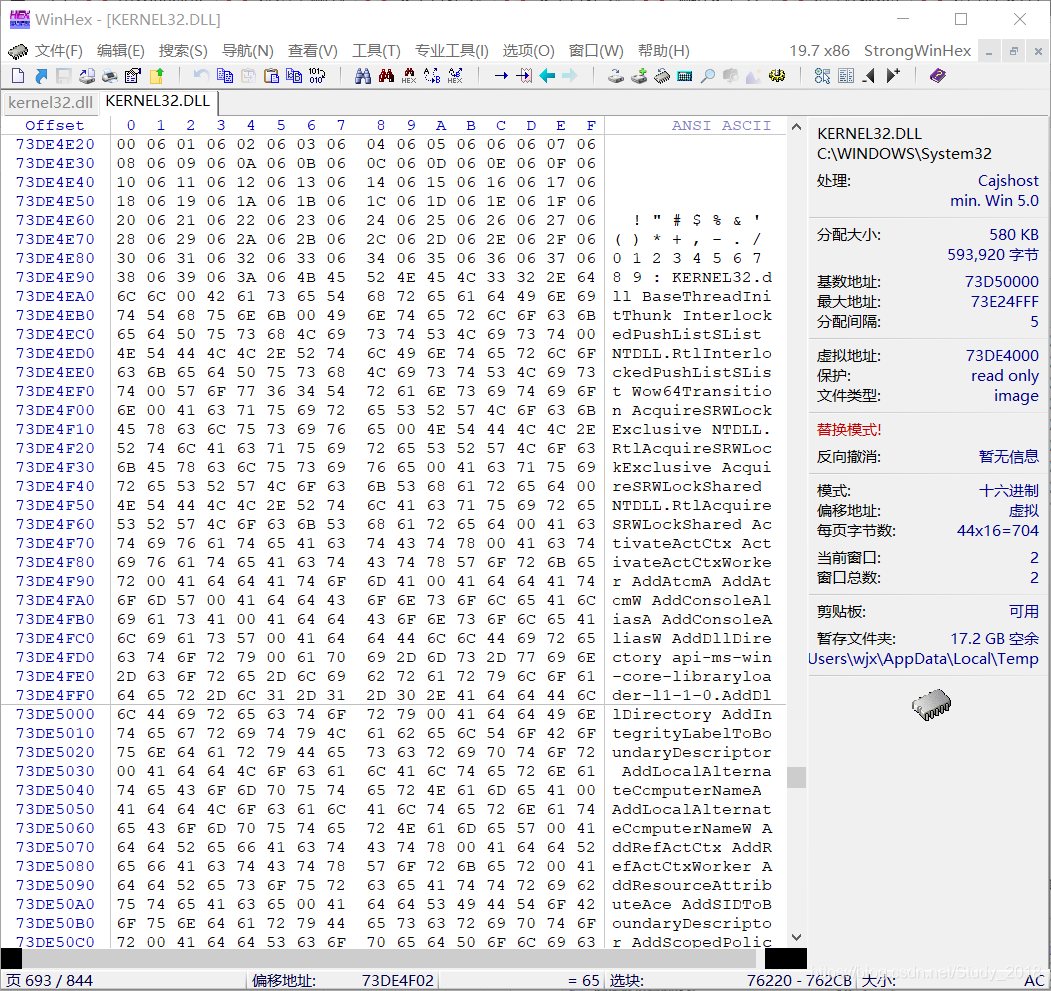Open the 选项(O) menu
This screenshot has height=991, width=1051.
coord(528,51)
